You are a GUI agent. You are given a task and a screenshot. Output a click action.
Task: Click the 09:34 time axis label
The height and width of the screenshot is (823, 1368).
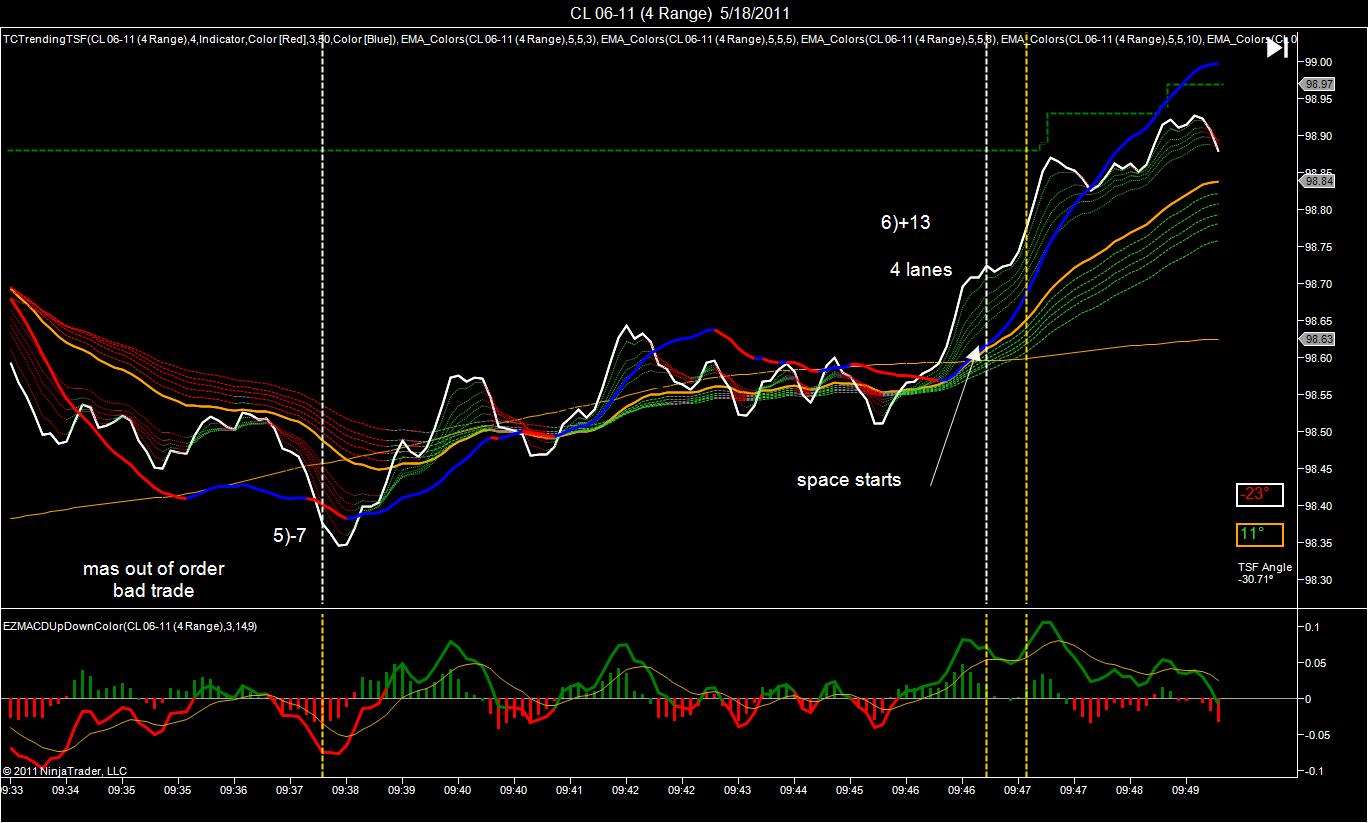click(66, 790)
